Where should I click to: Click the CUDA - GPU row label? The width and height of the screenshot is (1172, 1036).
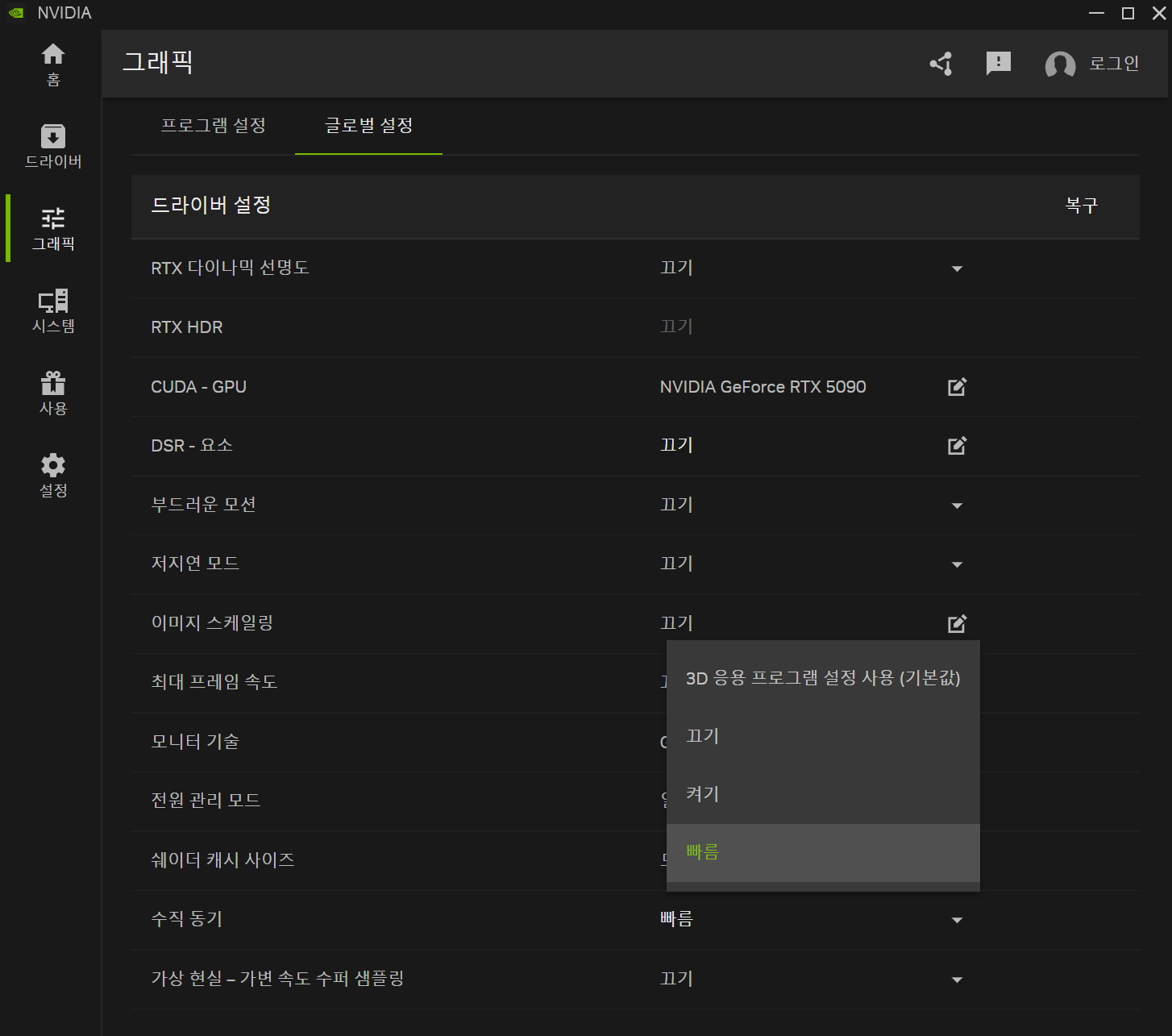coord(198,387)
